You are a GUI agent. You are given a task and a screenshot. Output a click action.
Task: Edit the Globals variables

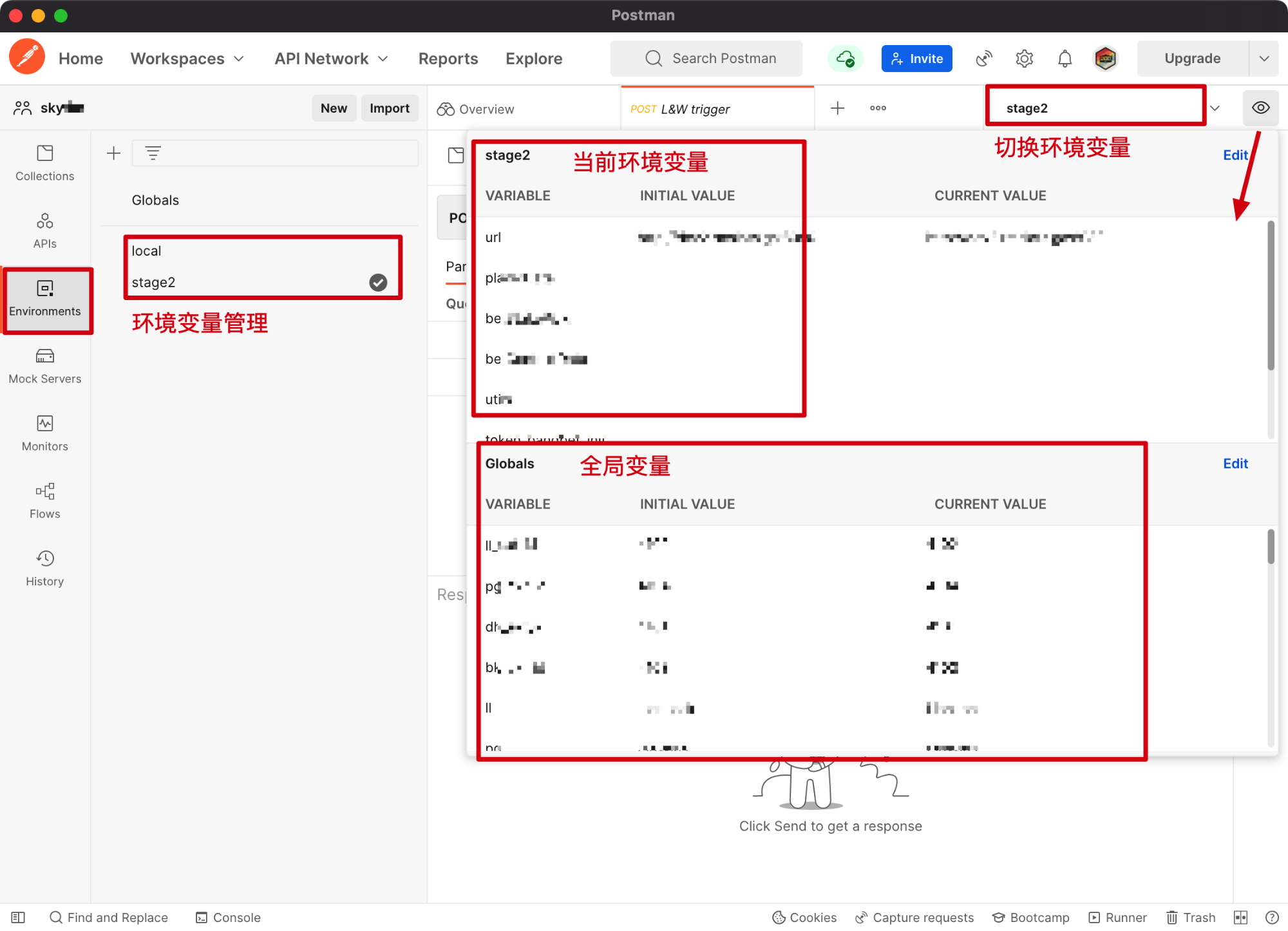(x=1235, y=464)
